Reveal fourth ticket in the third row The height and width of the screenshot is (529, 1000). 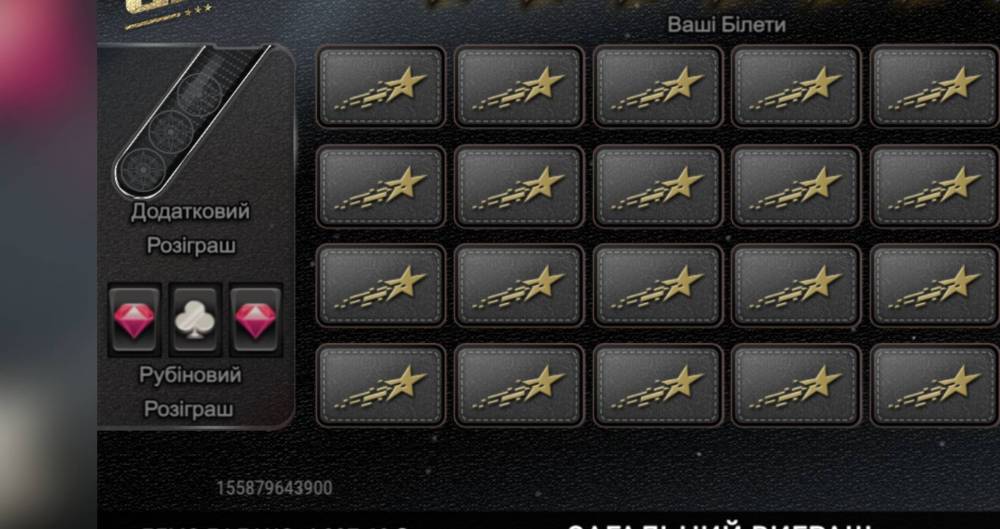click(796, 286)
